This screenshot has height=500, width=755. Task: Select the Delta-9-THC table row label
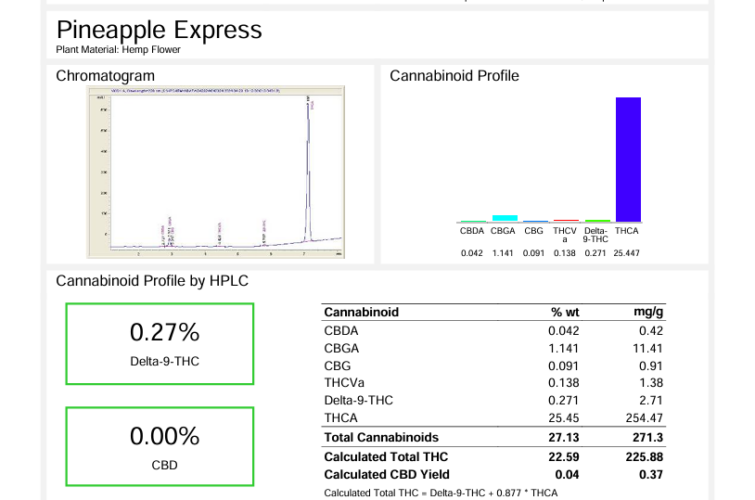pos(358,400)
